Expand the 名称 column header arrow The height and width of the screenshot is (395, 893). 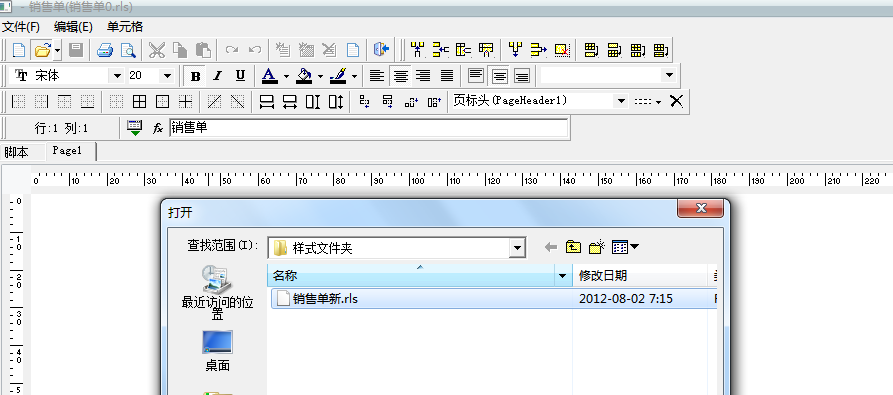click(x=564, y=276)
